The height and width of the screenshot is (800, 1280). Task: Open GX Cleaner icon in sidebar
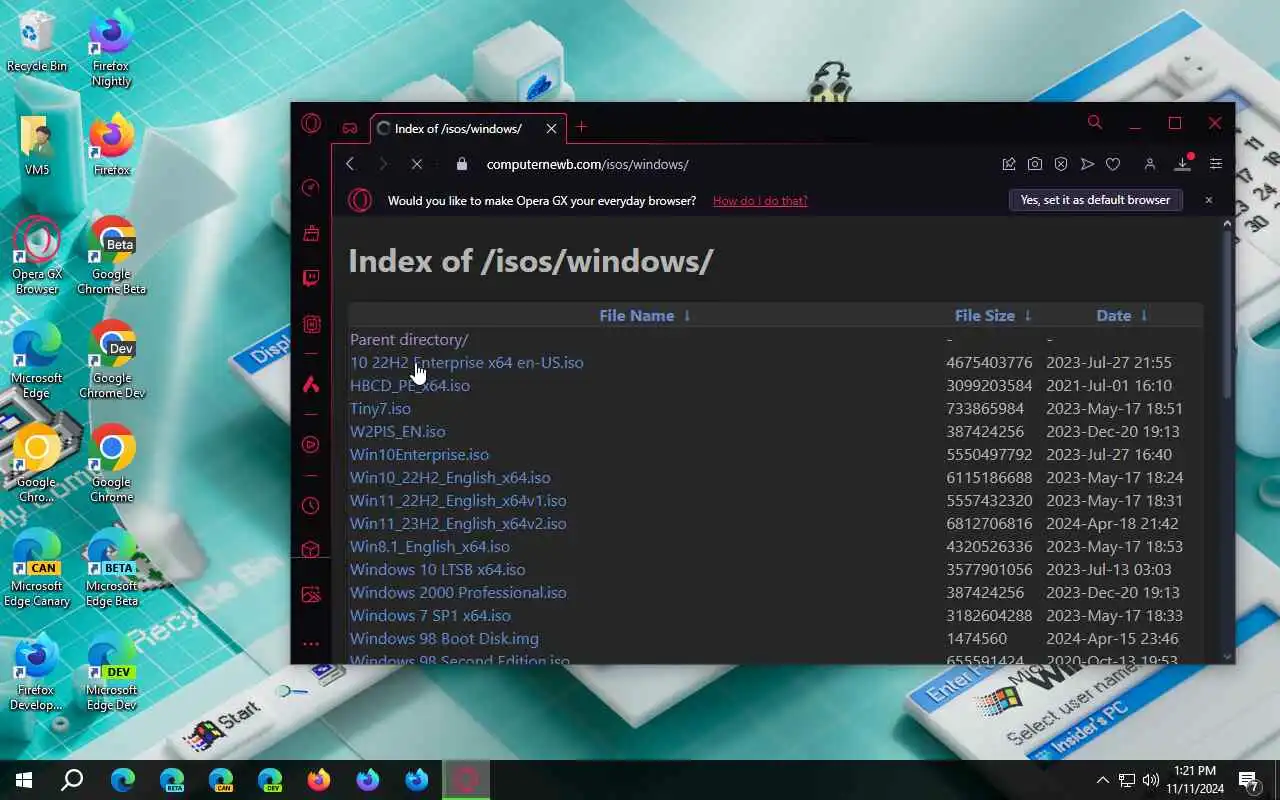tap(311, 232)
